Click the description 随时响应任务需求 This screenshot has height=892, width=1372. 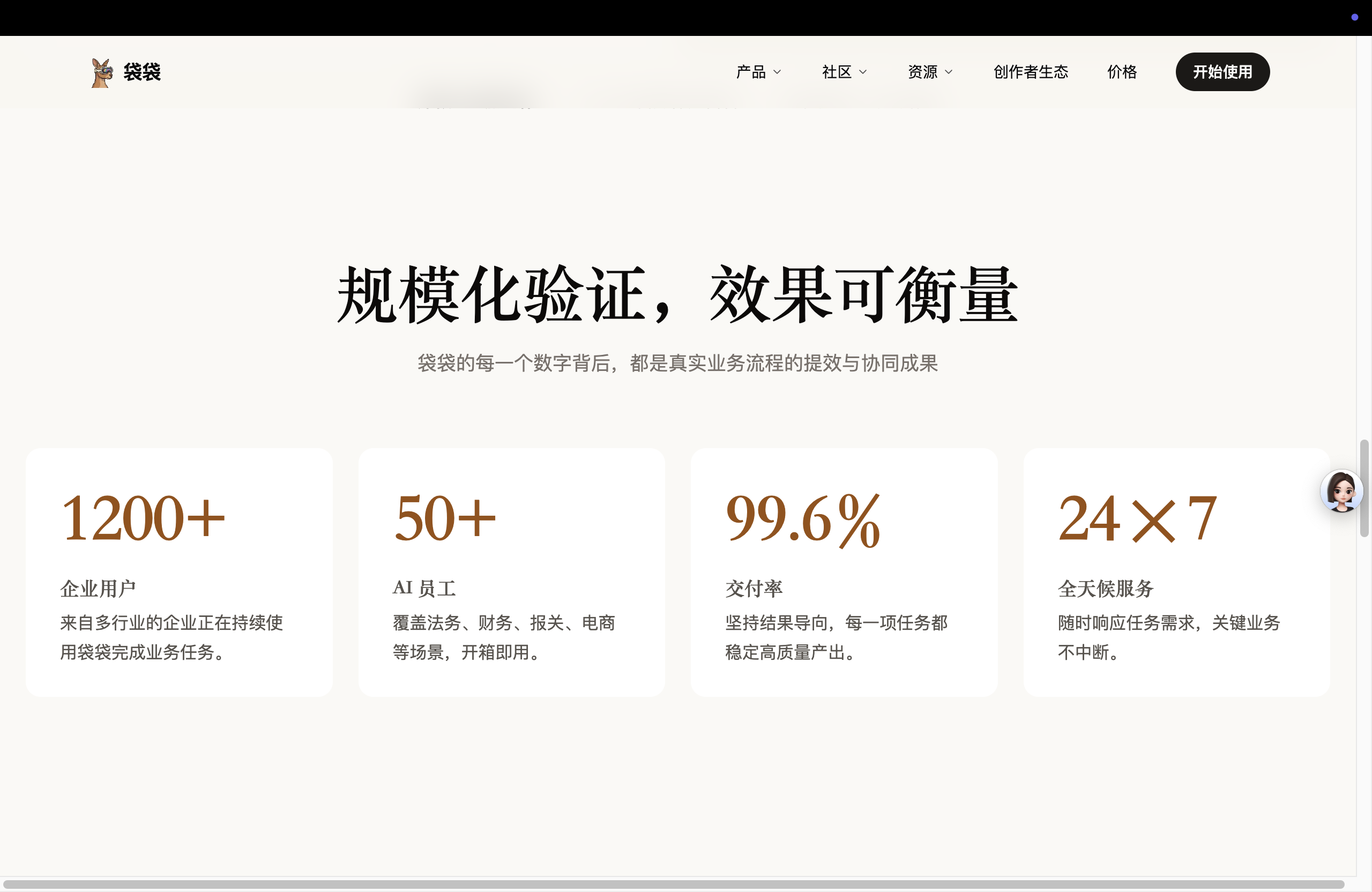(1169, 637)
